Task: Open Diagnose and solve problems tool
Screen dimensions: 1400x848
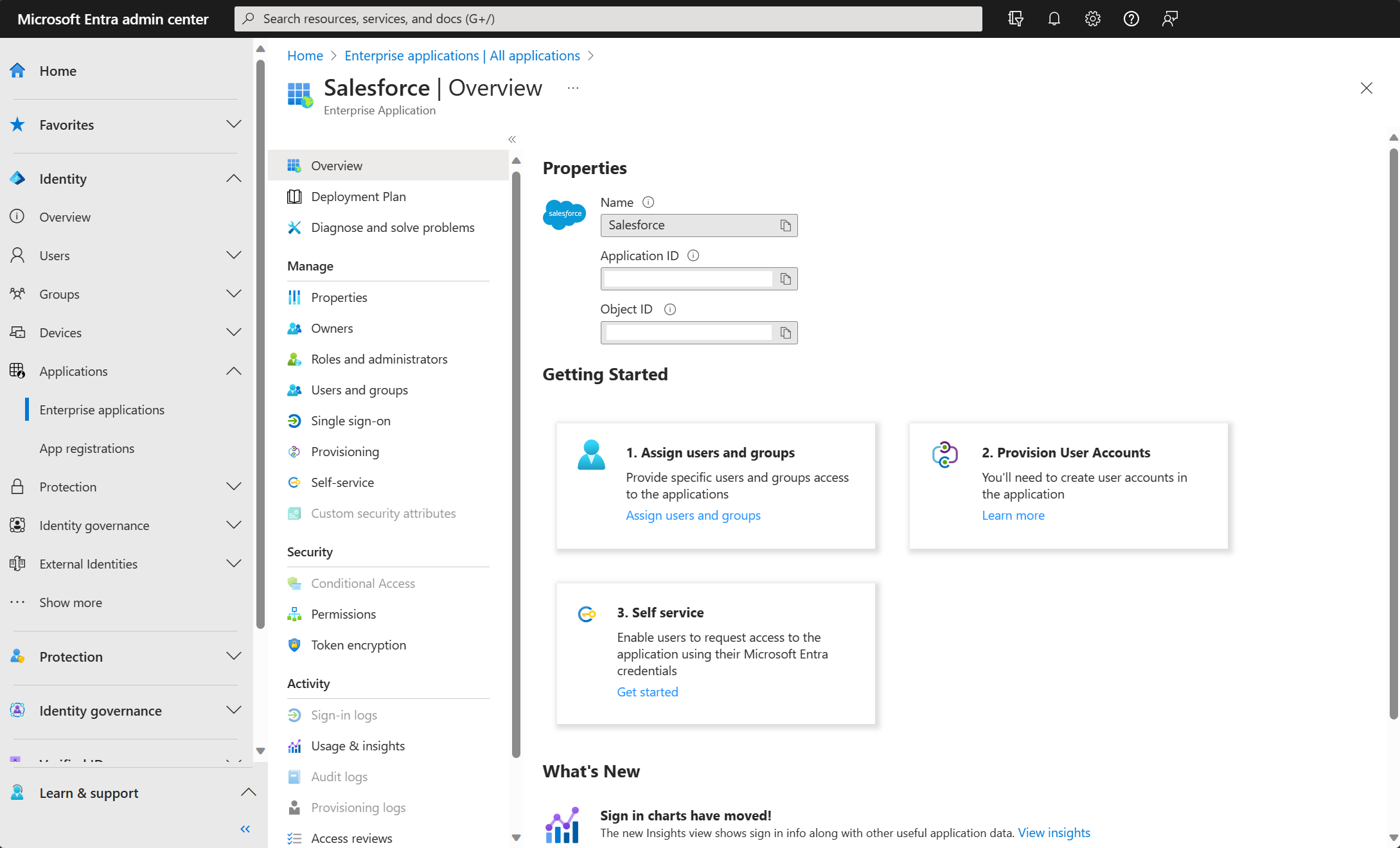Action: coord(393,226)
